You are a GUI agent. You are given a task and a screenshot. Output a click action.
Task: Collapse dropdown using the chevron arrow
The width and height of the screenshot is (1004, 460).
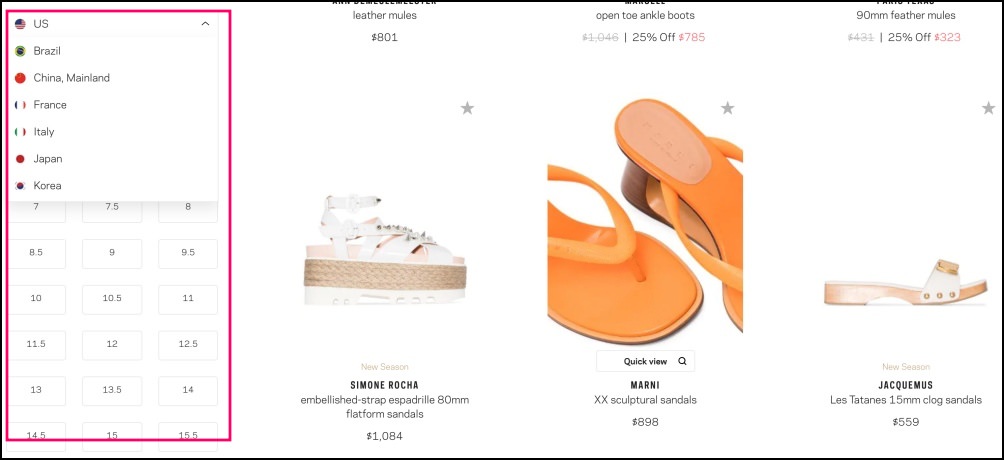(205, 24)
